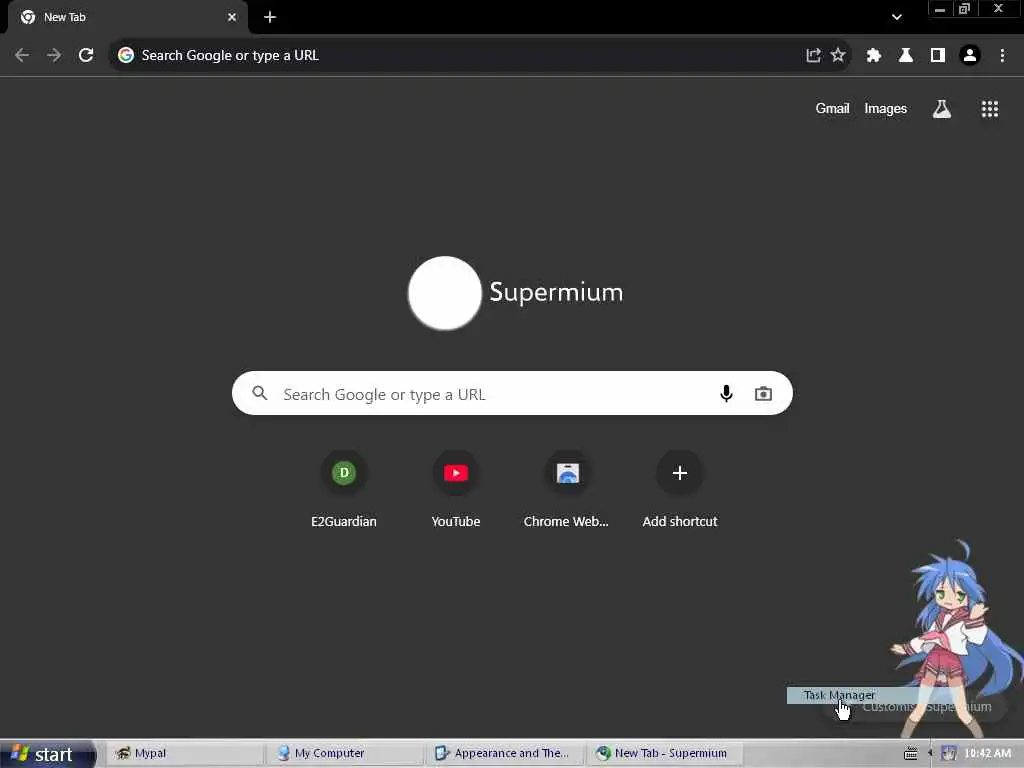Open Search Labs flask on page

(x=942, y=109)
